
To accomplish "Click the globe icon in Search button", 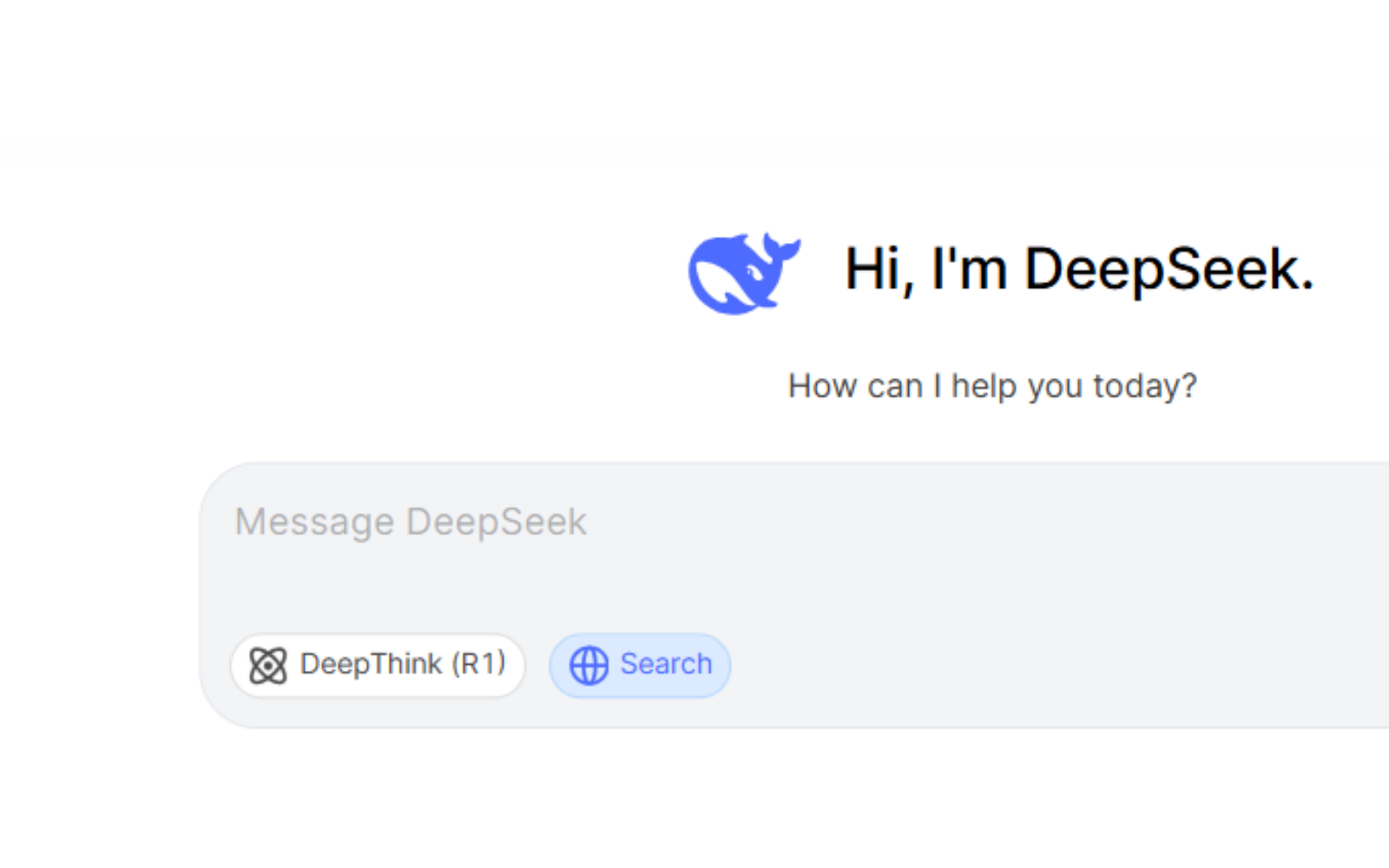I will pyautogui.click(x=589, y=666).
